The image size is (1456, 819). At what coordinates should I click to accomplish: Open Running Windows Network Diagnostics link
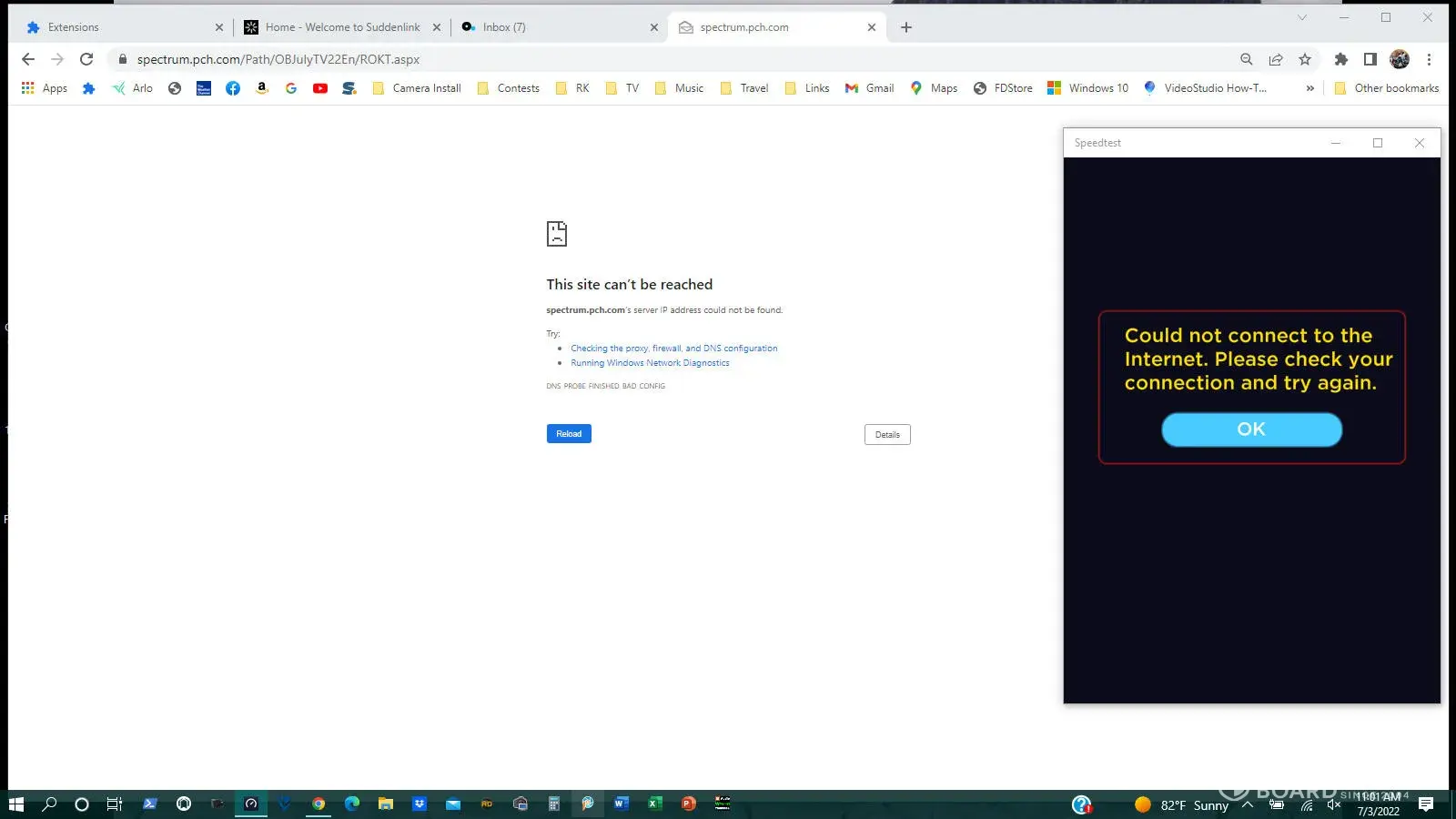[x=650, y=363]
